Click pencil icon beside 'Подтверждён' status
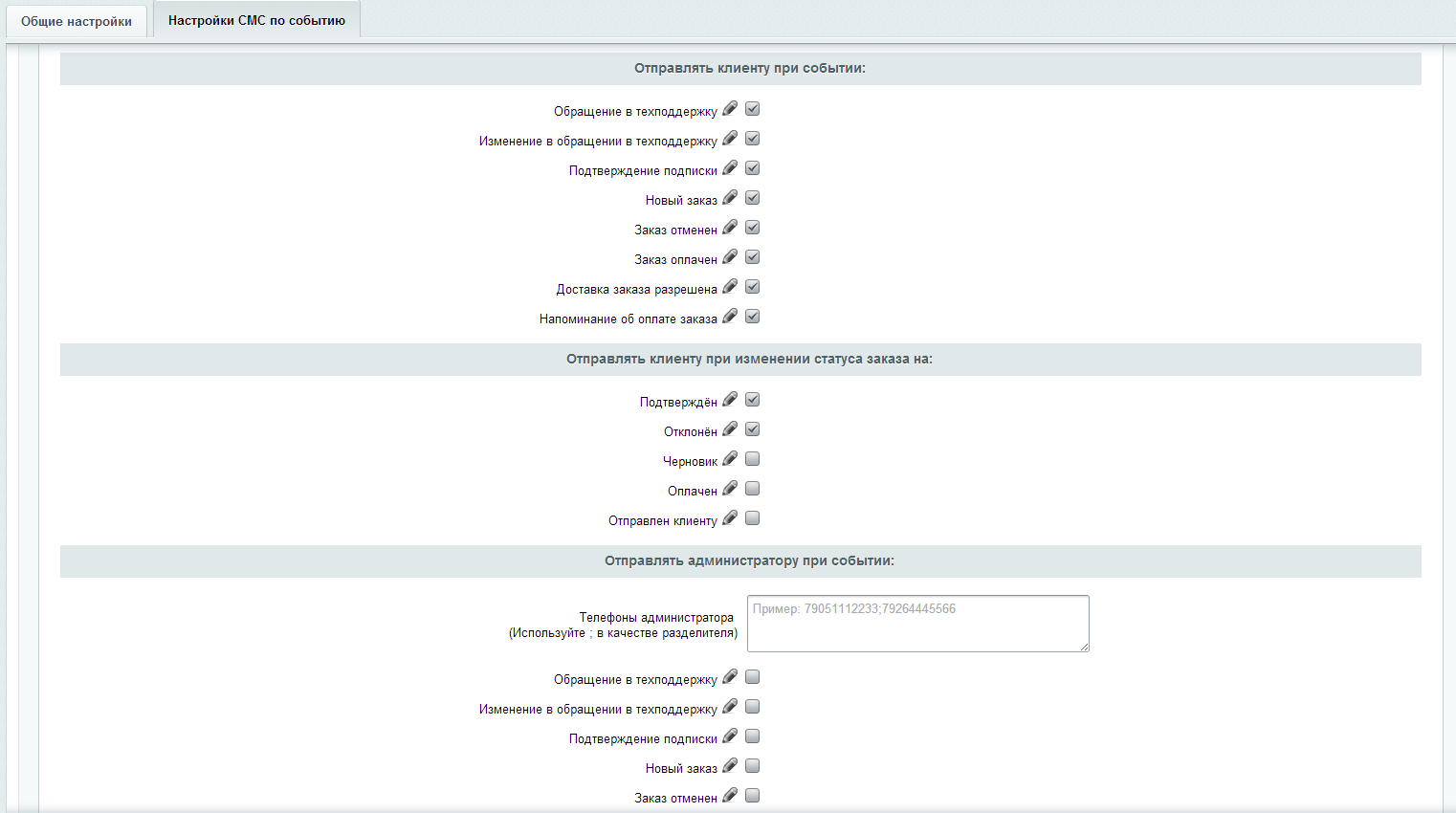 [x=730, y=400]
